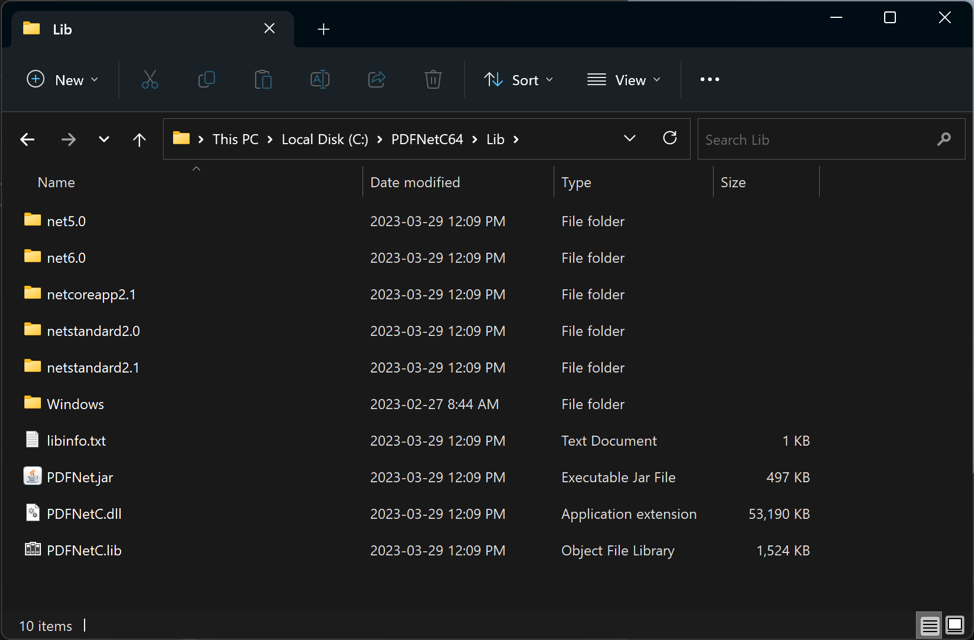Expand the View menu
Viewport: 974px width, 640px height.
tap(623, 79)
